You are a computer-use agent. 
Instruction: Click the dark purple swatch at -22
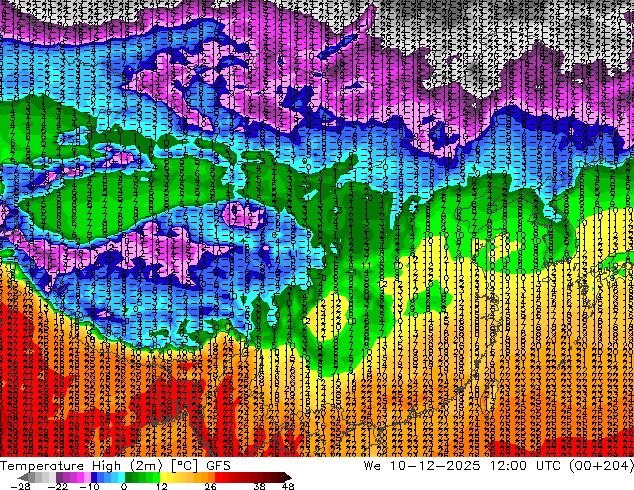[x=59, y=477]
